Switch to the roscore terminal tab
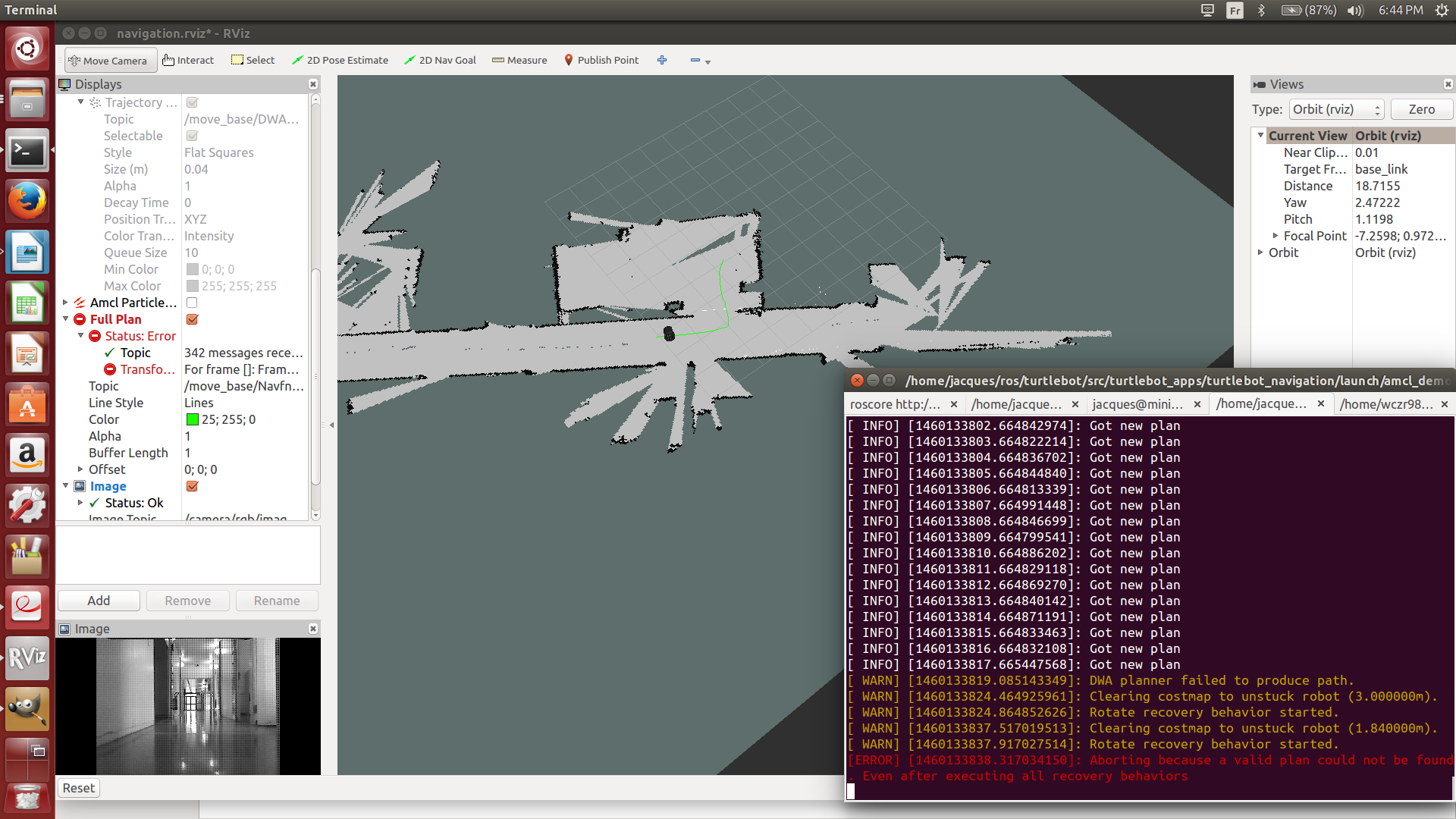Image resolution: width=1456 pixels, height=819 pixels. [x=896, y=404]
